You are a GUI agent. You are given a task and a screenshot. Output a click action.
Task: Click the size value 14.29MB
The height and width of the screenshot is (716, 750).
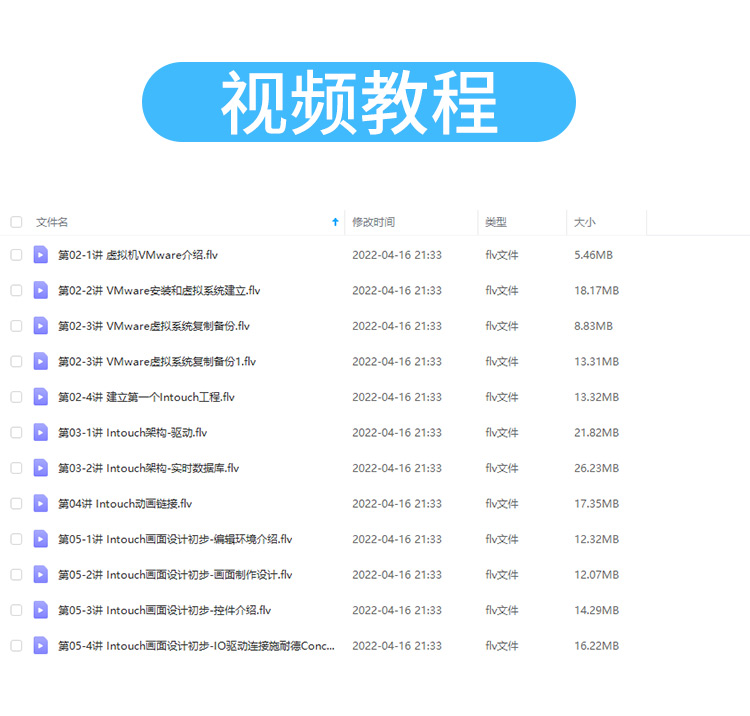point(596,610)
